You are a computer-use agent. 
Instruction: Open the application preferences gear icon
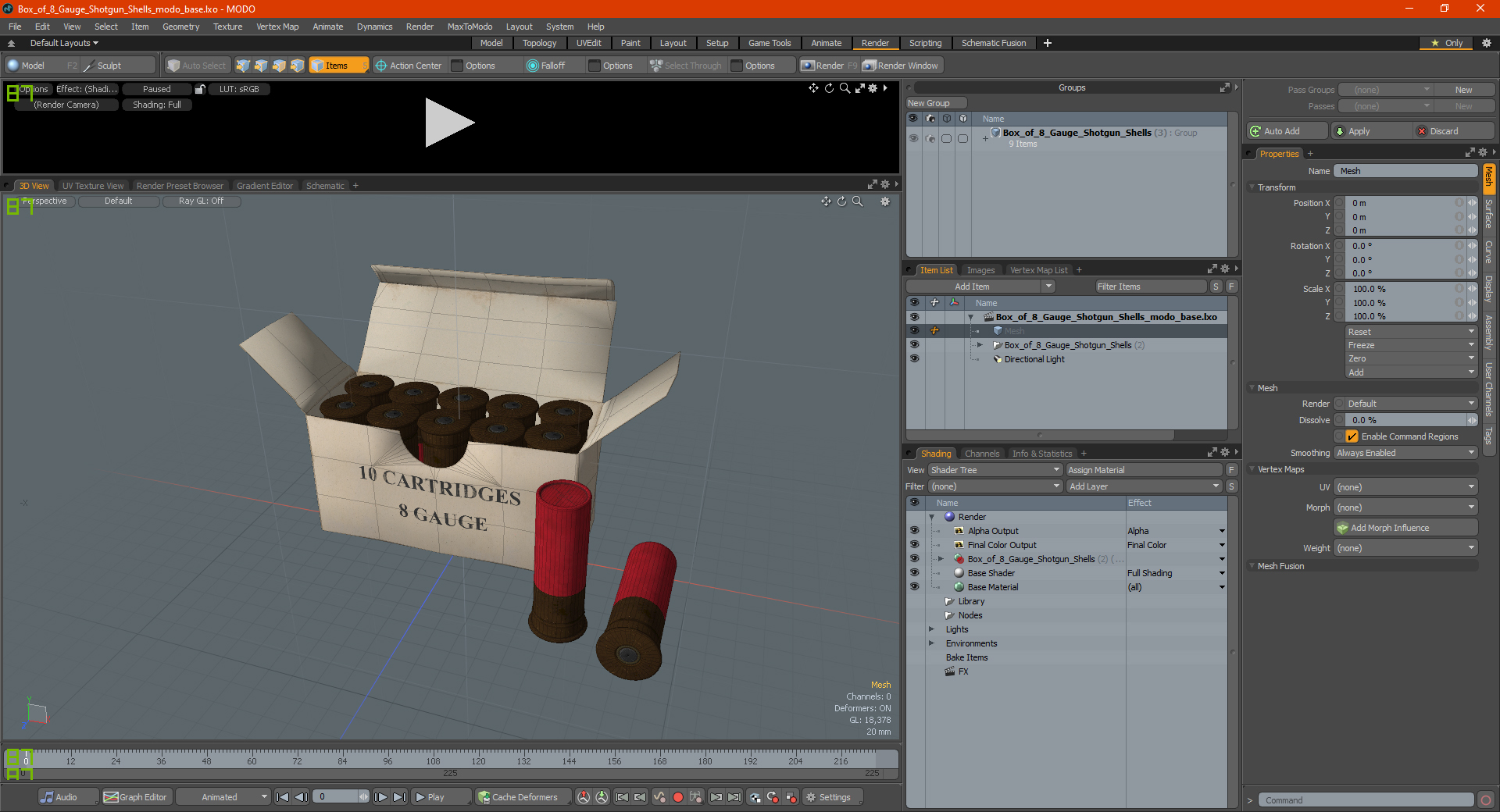[x=1487, y=43]
